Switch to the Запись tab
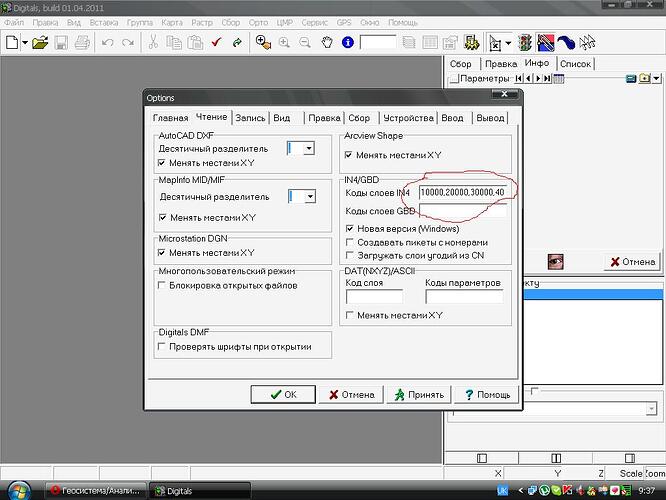Viewport: 666px width, 500px height. pyautogui.click(x=250, y=118)
